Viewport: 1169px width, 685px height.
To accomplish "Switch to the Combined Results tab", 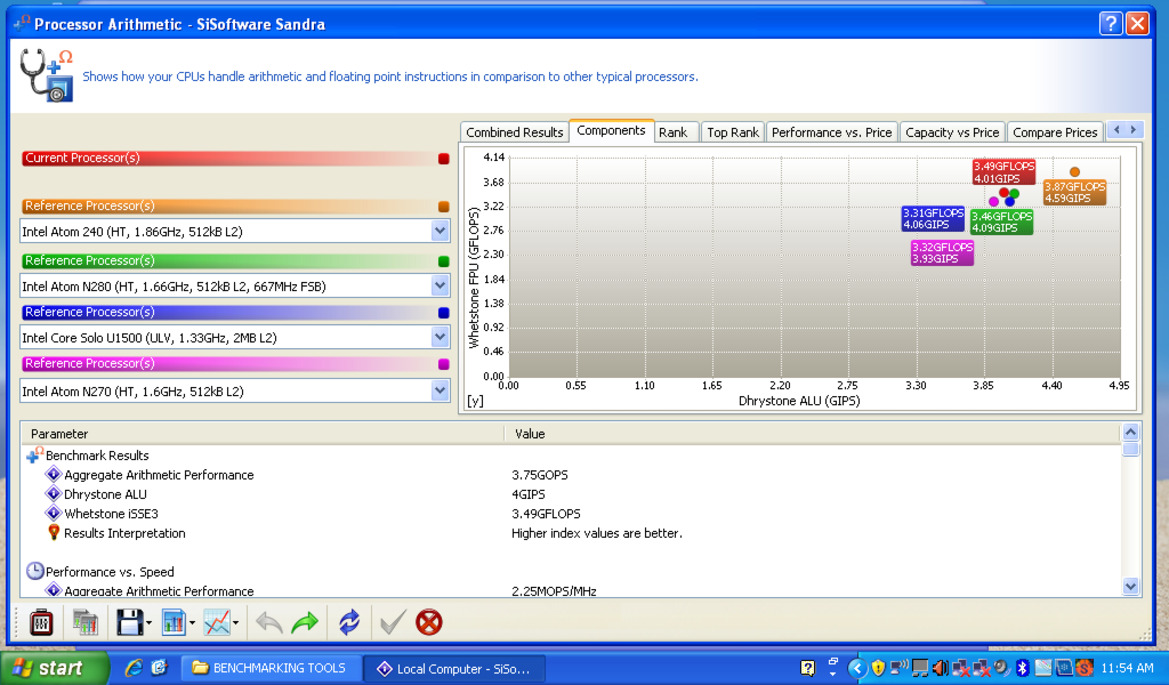I will coord(514,132).
